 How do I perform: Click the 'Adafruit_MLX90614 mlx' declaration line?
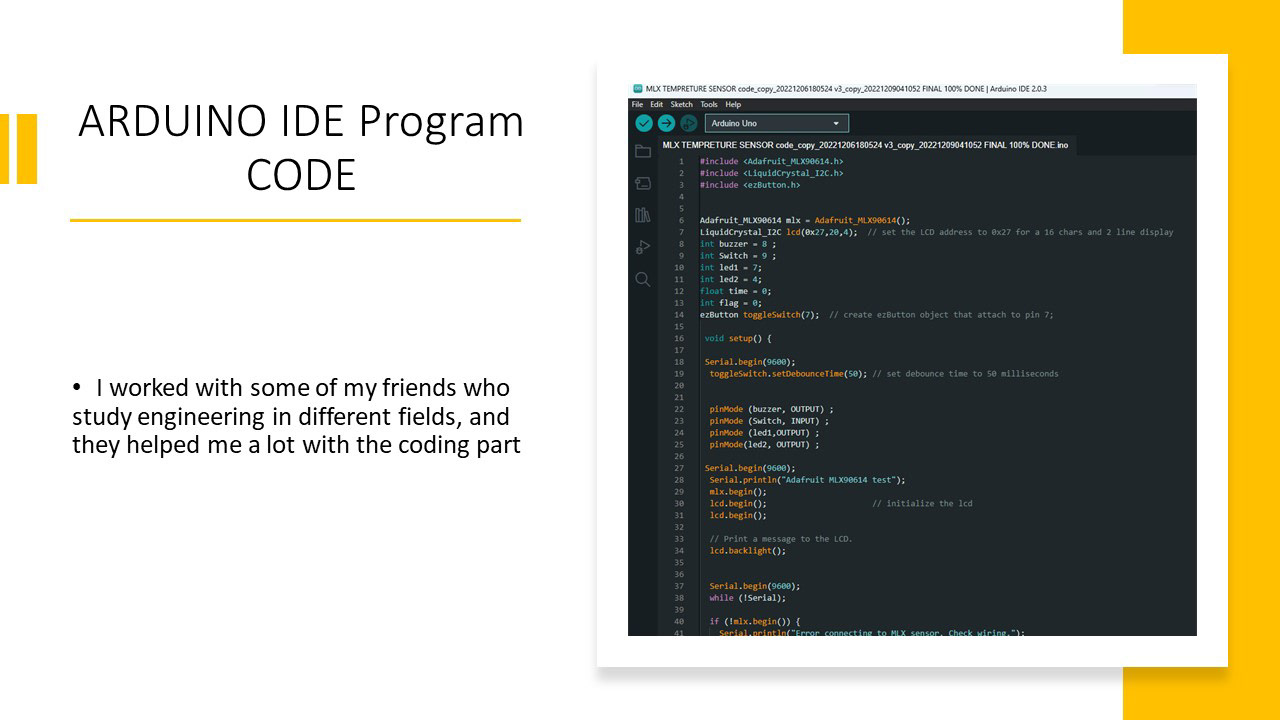click(805, 220)
